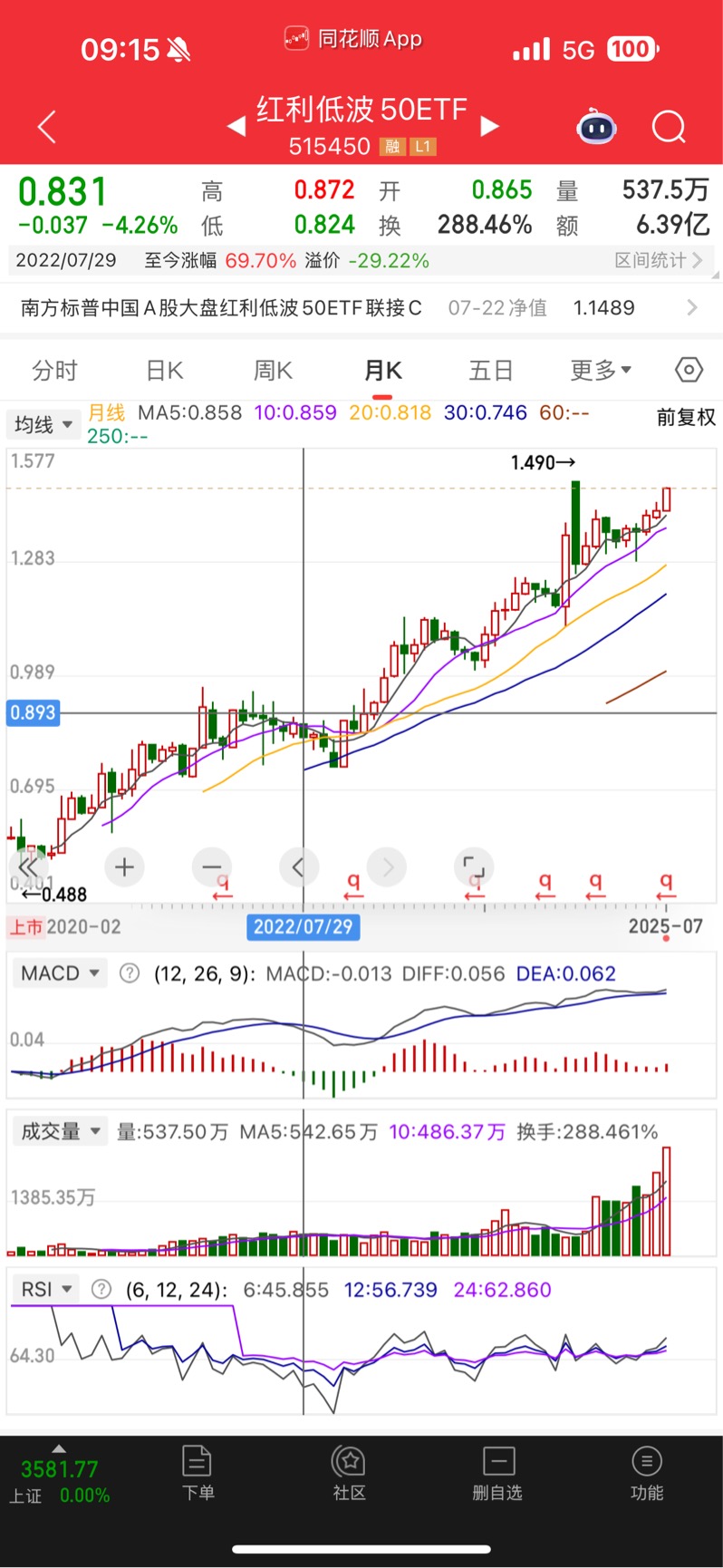Tap the 溢价 -29.22% value
Image resolution: width=723 pixels, height=1568 pixels.
coord(367,261)
